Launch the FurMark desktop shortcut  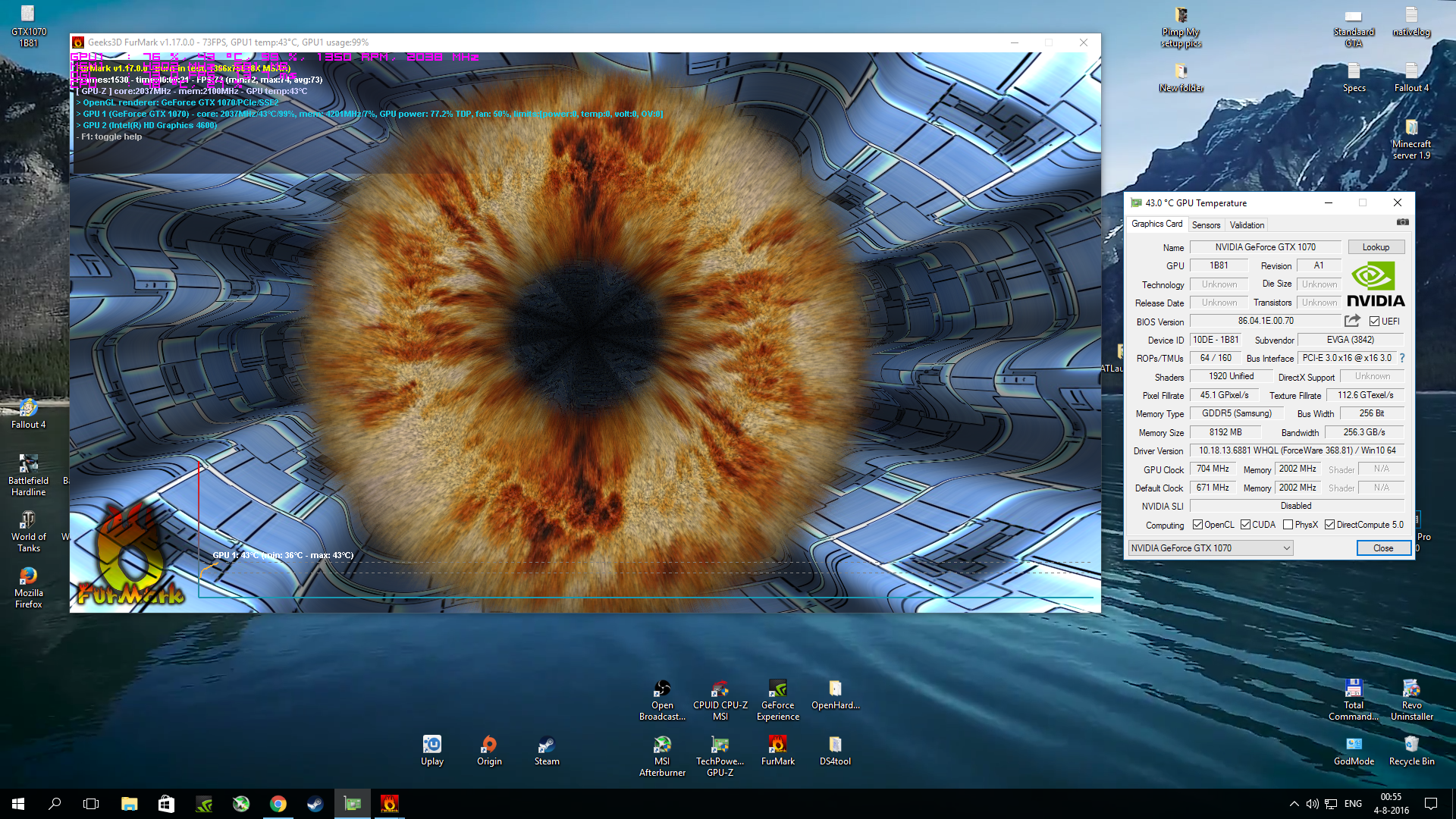coord(777,751)
